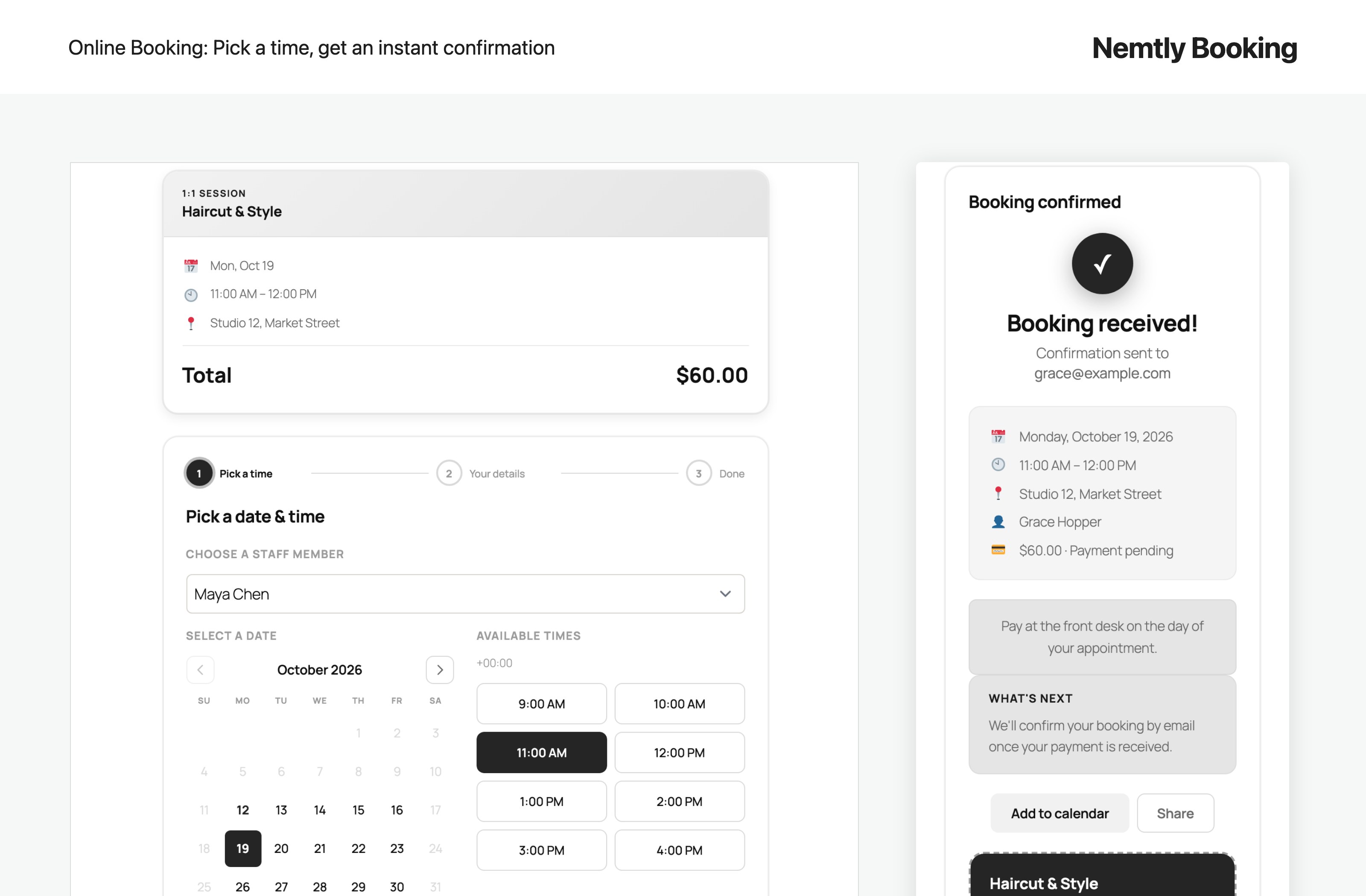Click the black checkmark confirmation circle
The height and width of the screenshot is (896, 1366).
[x=1102, y=263]
